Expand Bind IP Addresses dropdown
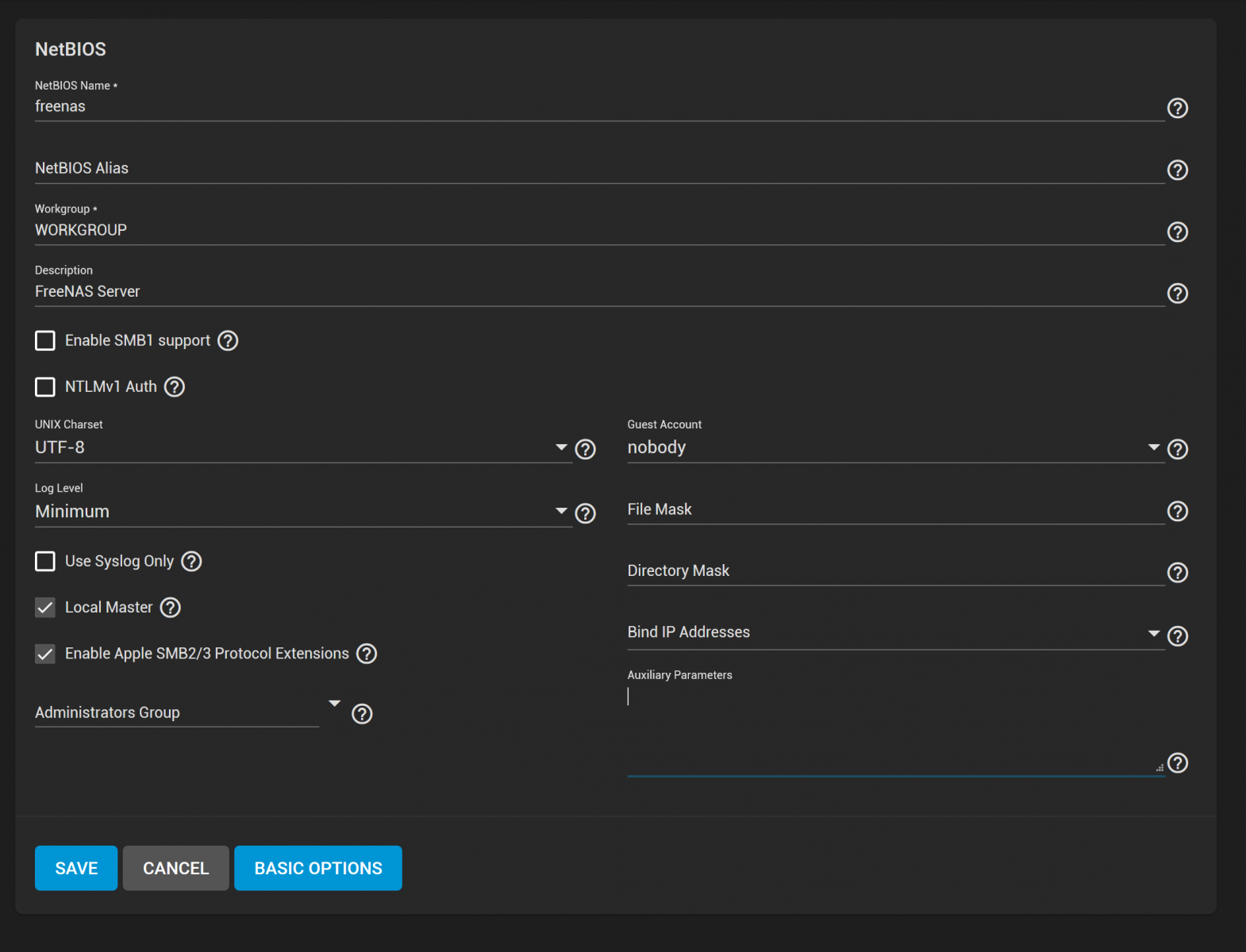The height and width of the screenshot is (952, 1246). pyautogui.click(x=895, y=632)
